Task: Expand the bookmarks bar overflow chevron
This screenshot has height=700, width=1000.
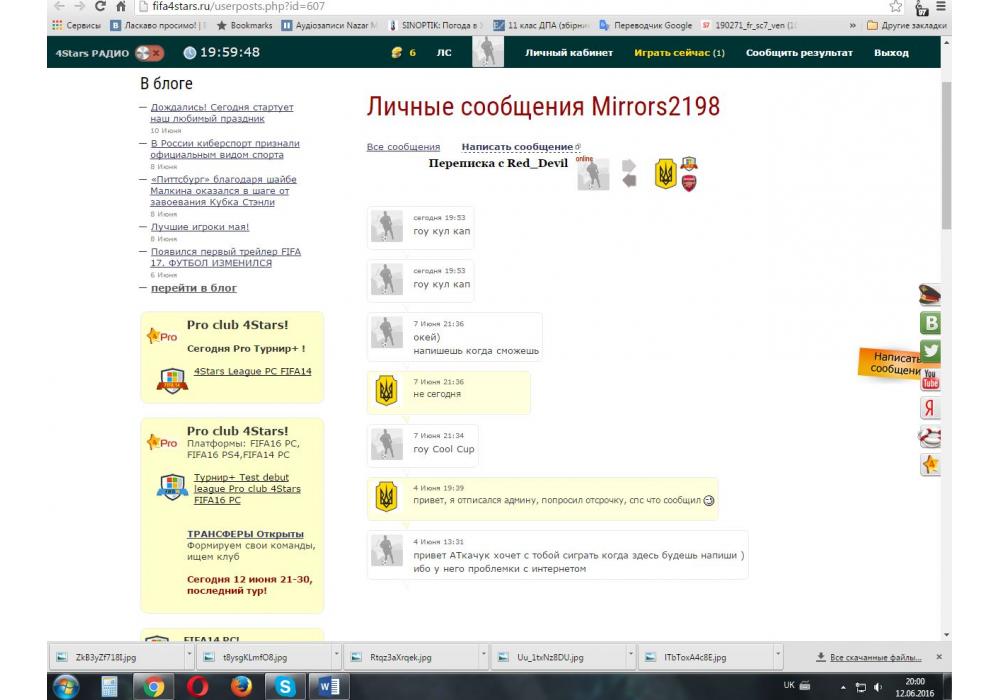Action: pyautogui.click(x=852, y=25)
